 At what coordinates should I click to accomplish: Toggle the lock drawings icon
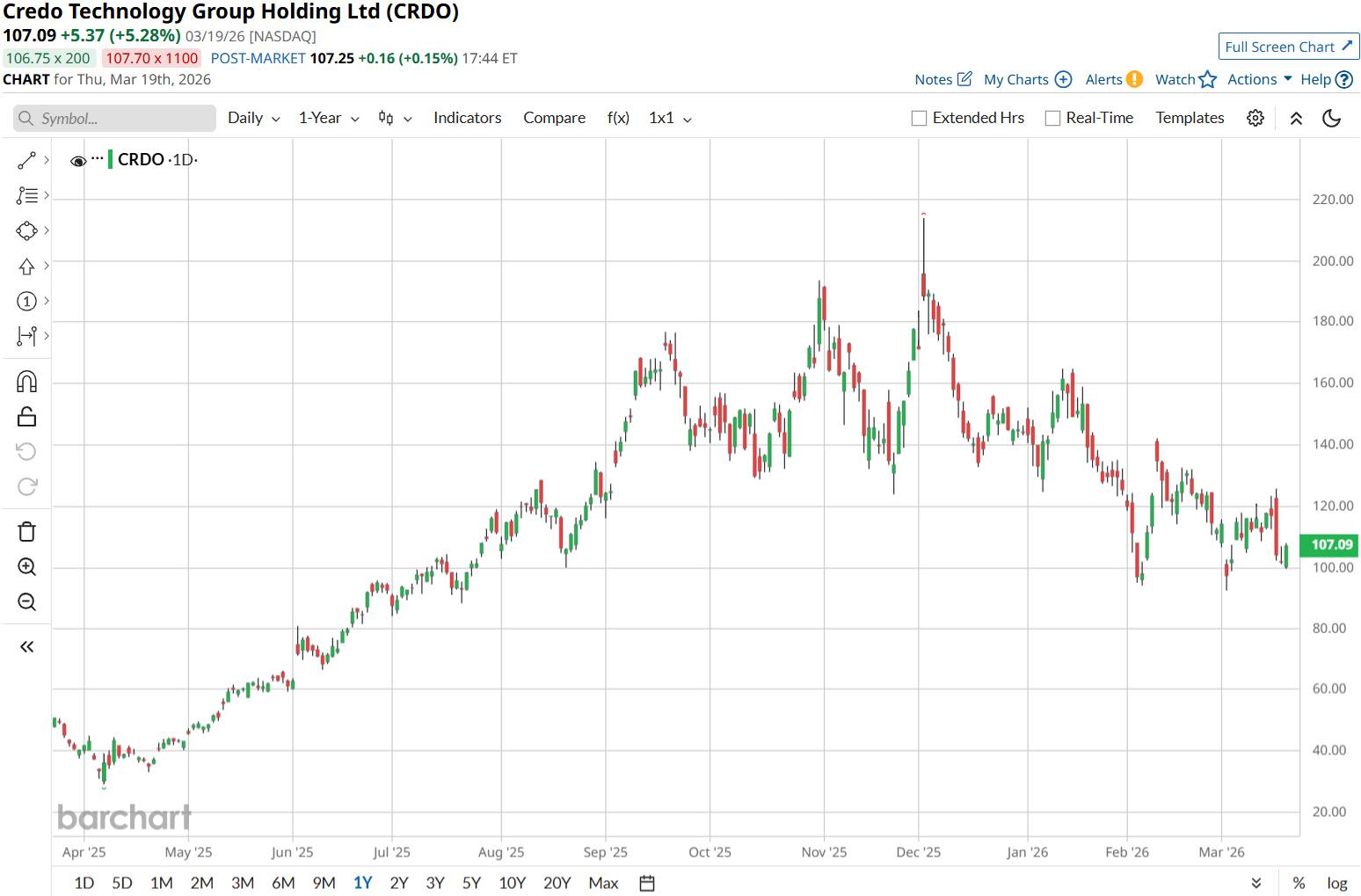click(26, 417)
